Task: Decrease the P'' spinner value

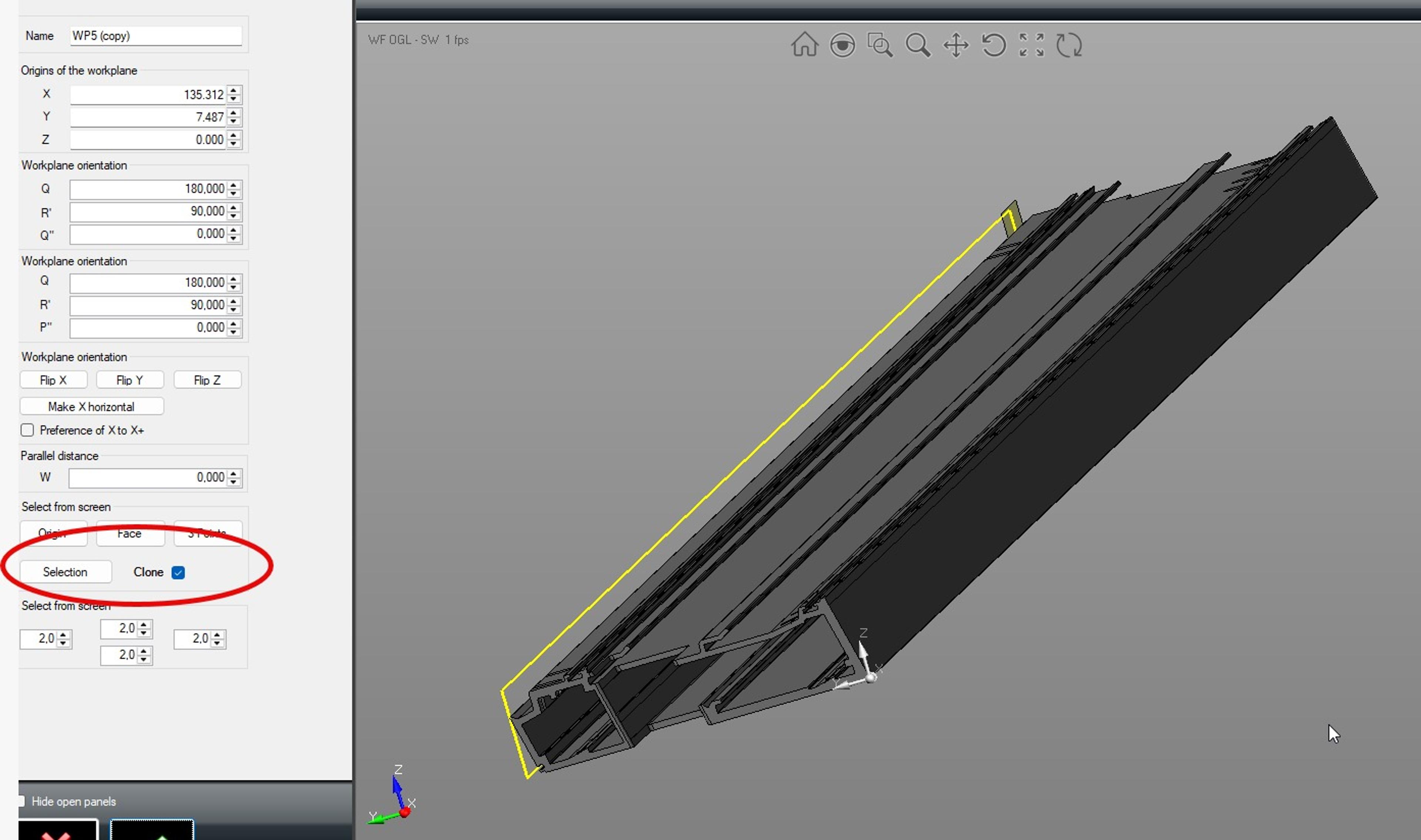Action: [233, 332]
